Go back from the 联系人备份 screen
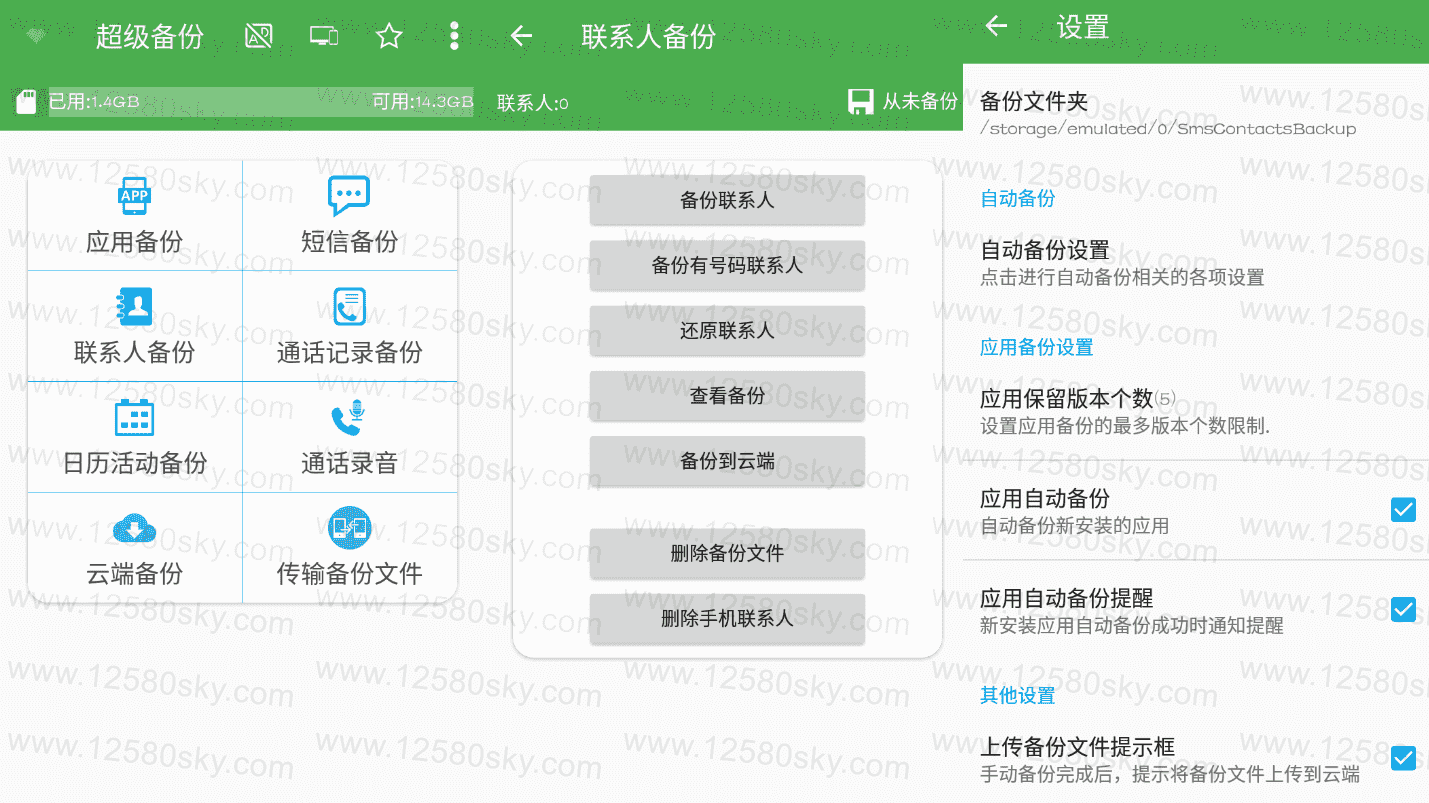Image resolution: width=1429 pixels, height=803 pixels. [521, 37]
